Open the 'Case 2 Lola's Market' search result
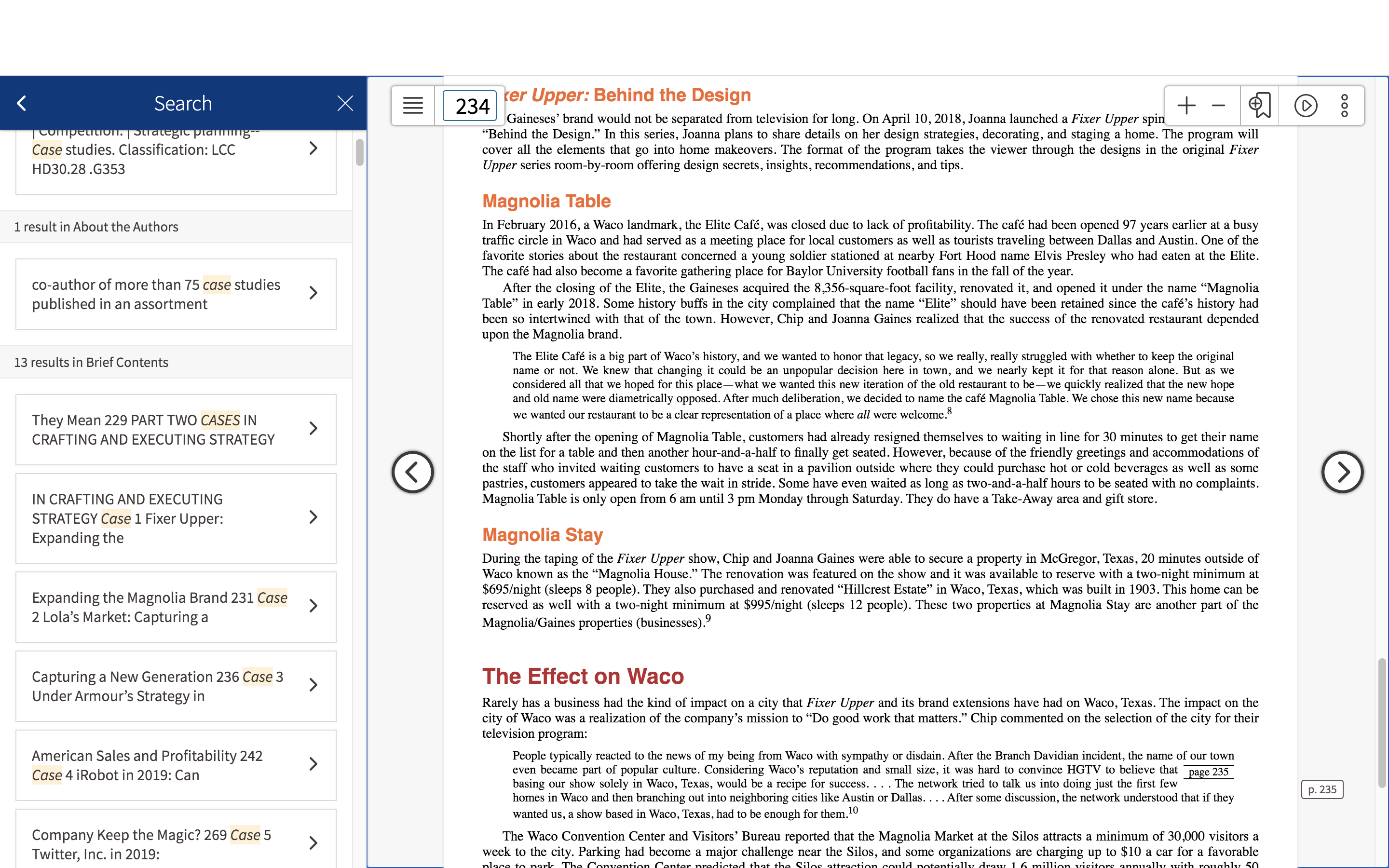The height and width of the screenshot is (868, 1389). click(x=176, y=607)
